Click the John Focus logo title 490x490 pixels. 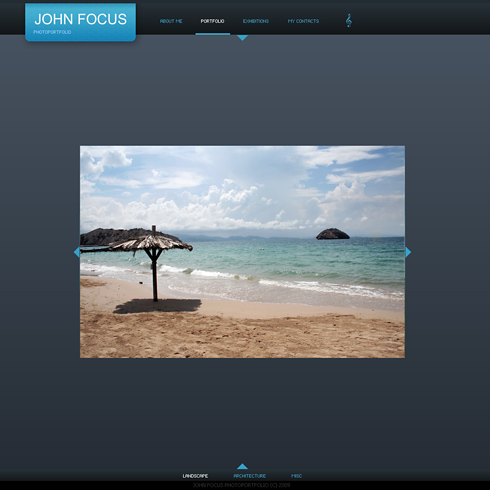(81, 19)
